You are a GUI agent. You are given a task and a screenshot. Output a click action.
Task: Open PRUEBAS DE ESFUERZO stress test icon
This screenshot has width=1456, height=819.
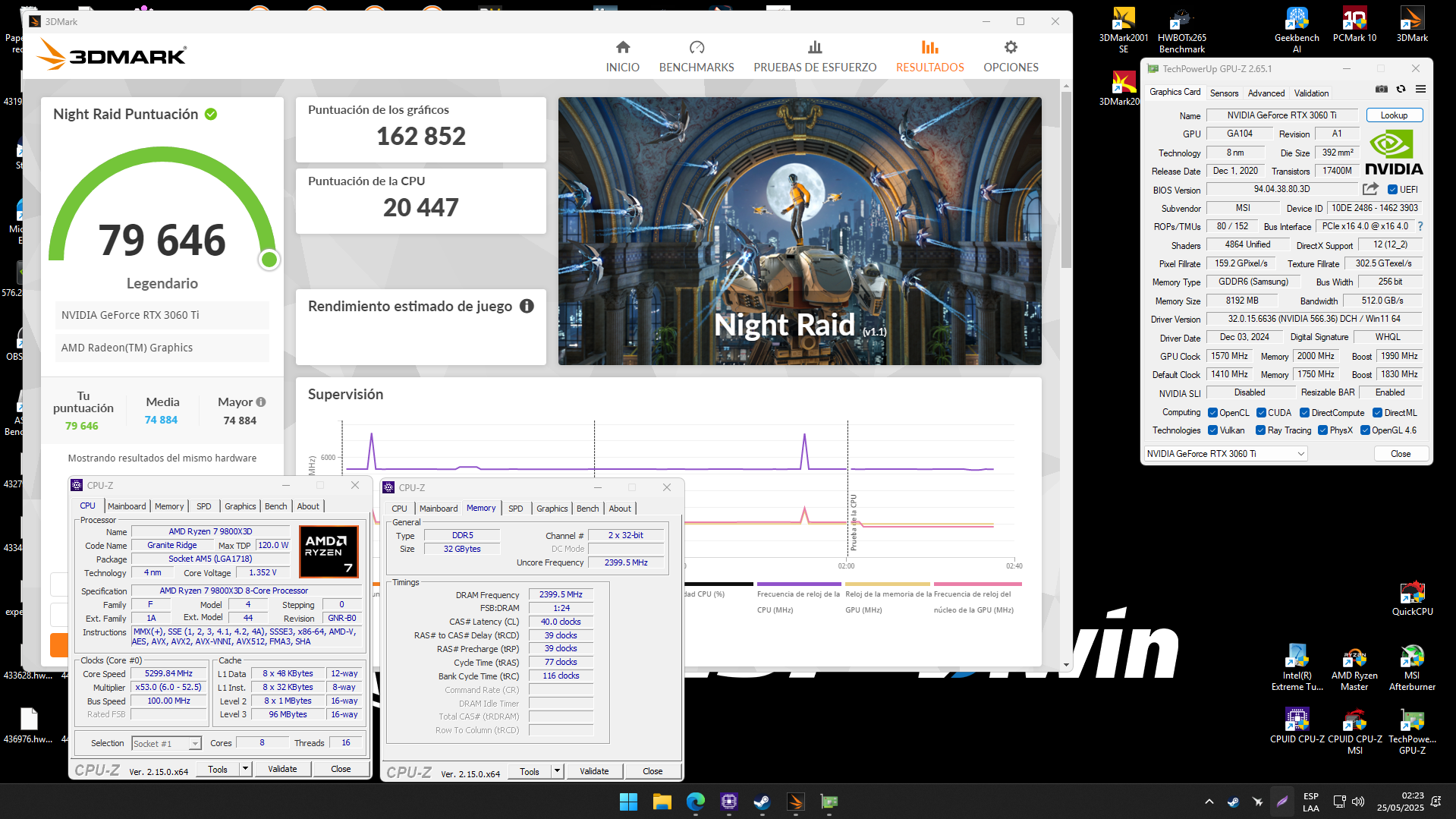pyautogui.click(x=815, y=48)
